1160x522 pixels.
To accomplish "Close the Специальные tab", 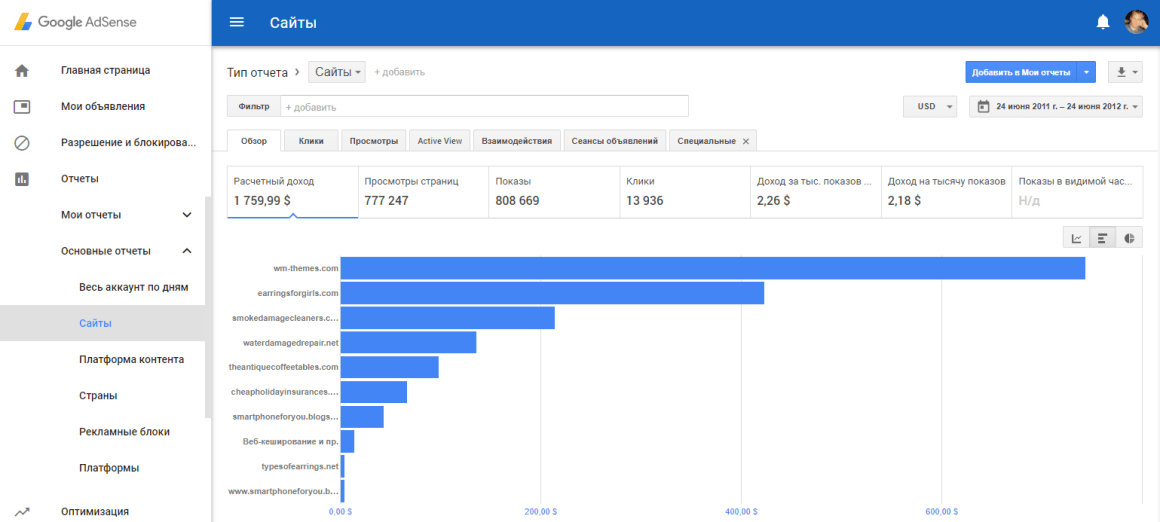I will [x=745, y=141].
